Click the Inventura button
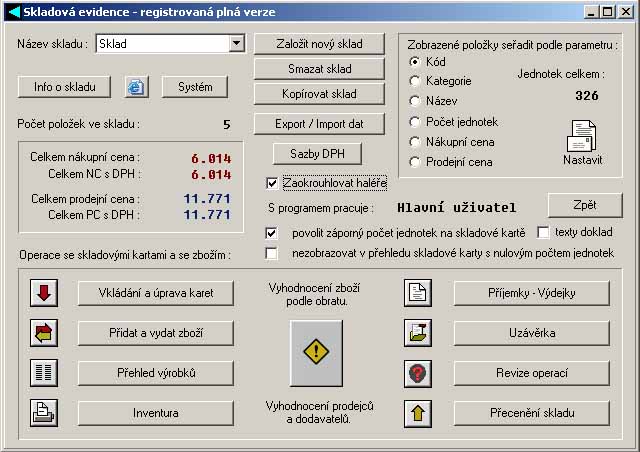The width and height of the screenshot is (640, 452). tap(156, 413)
